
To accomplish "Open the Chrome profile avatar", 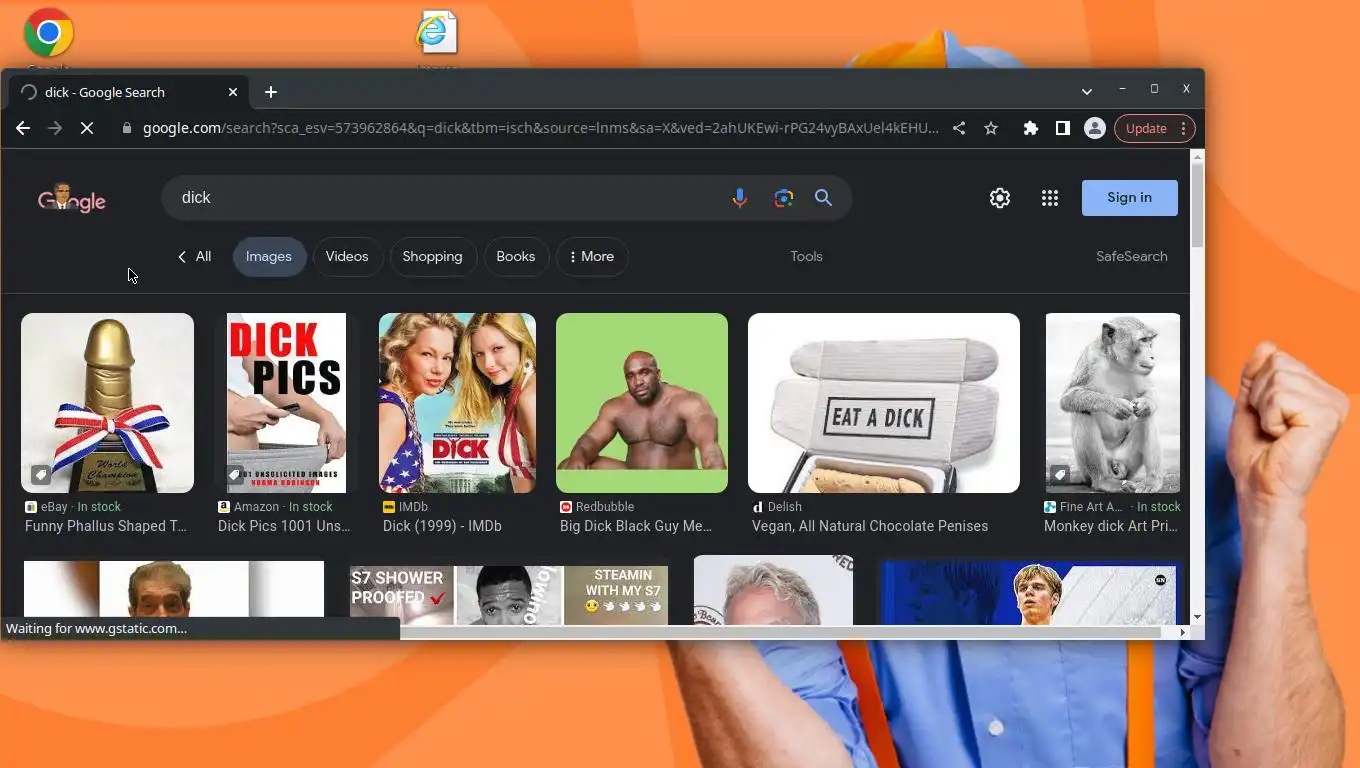I will (1095, 128).
